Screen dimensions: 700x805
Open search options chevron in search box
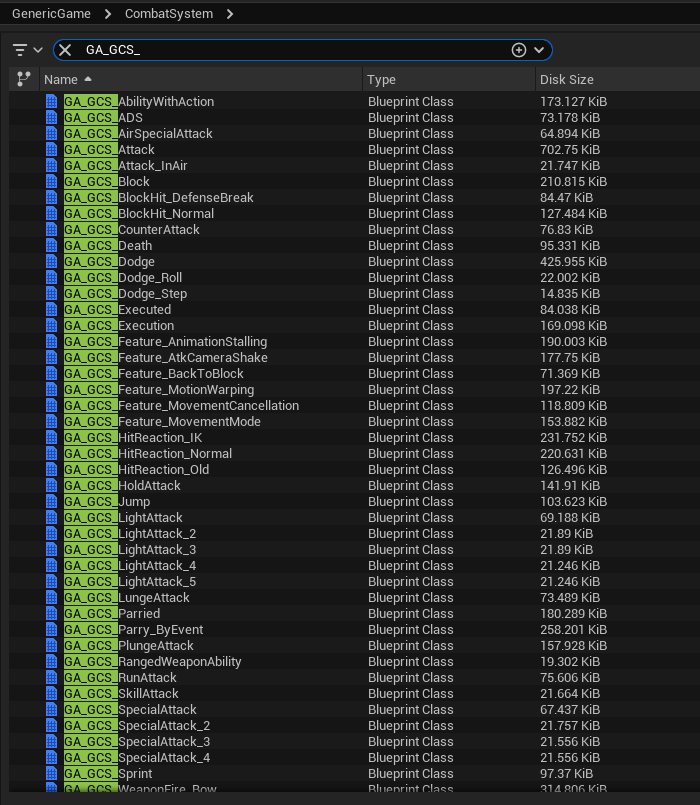[x=539, y=50]
